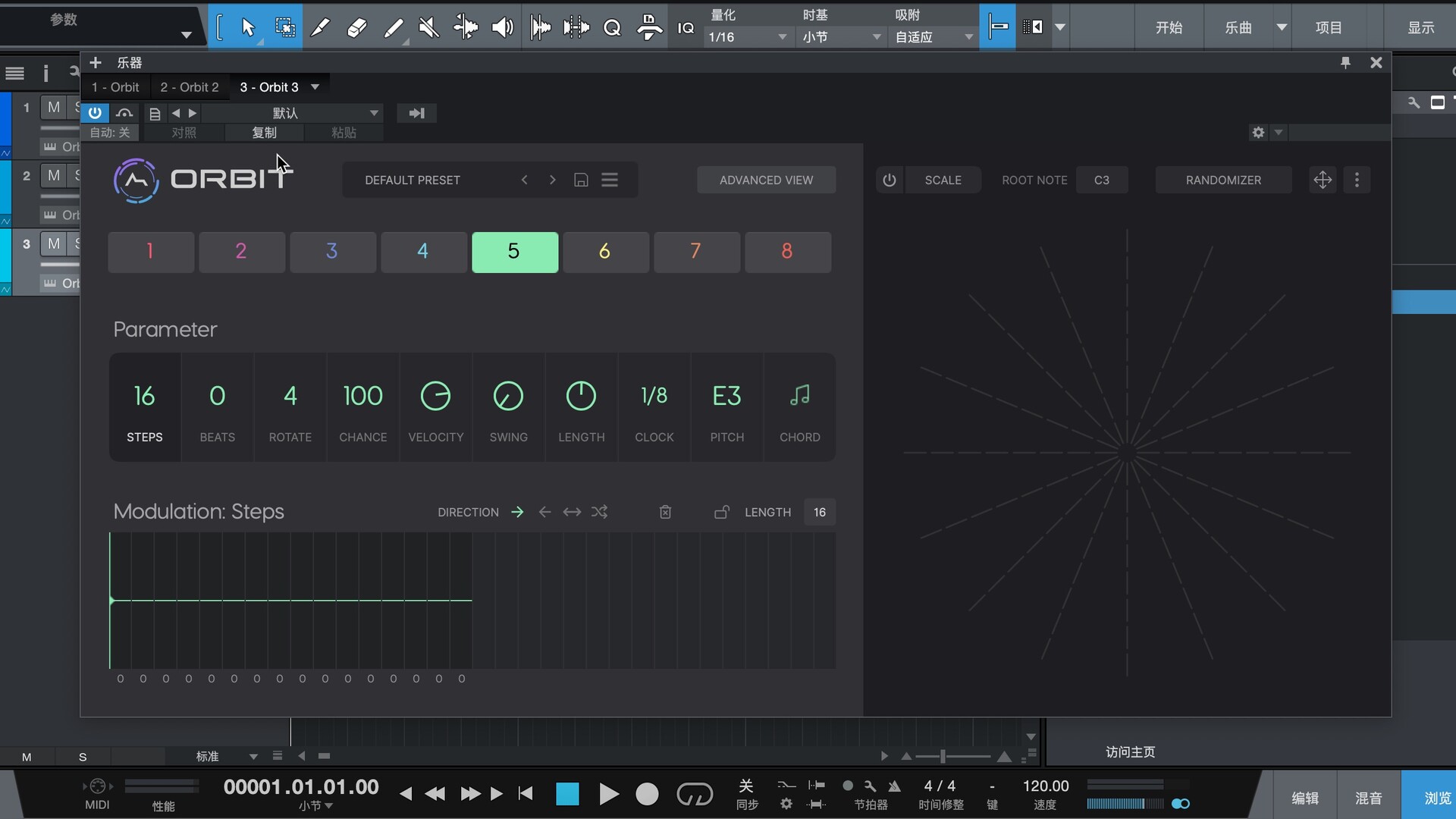The height and width of the screenshot is (819, 1456).
Task: Open the preset 默认 dropdown
Action: (x=291, y=113)
